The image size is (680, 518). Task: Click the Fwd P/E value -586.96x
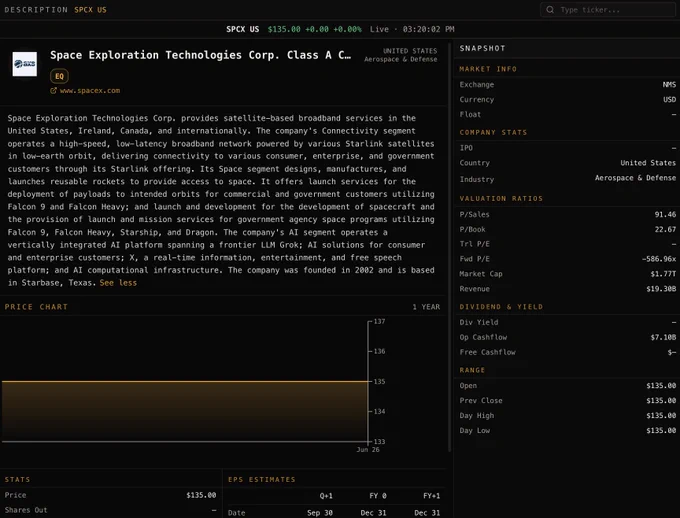click(659, 259)
